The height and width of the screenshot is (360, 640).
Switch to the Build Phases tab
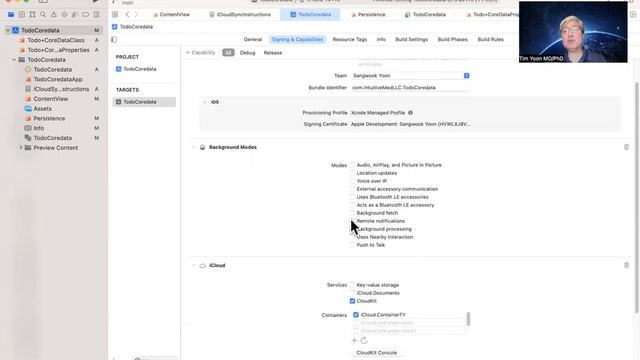[x=453, y=40]
